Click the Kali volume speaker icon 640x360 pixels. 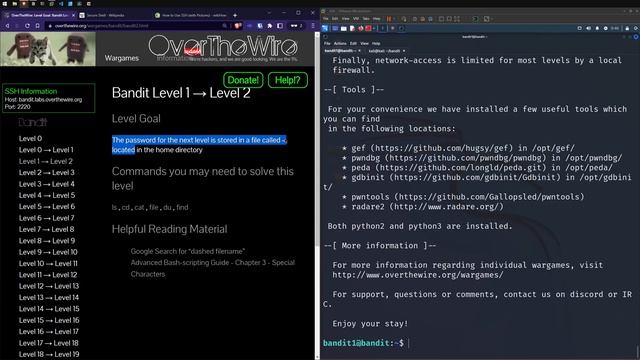click(x=589, y=28)
